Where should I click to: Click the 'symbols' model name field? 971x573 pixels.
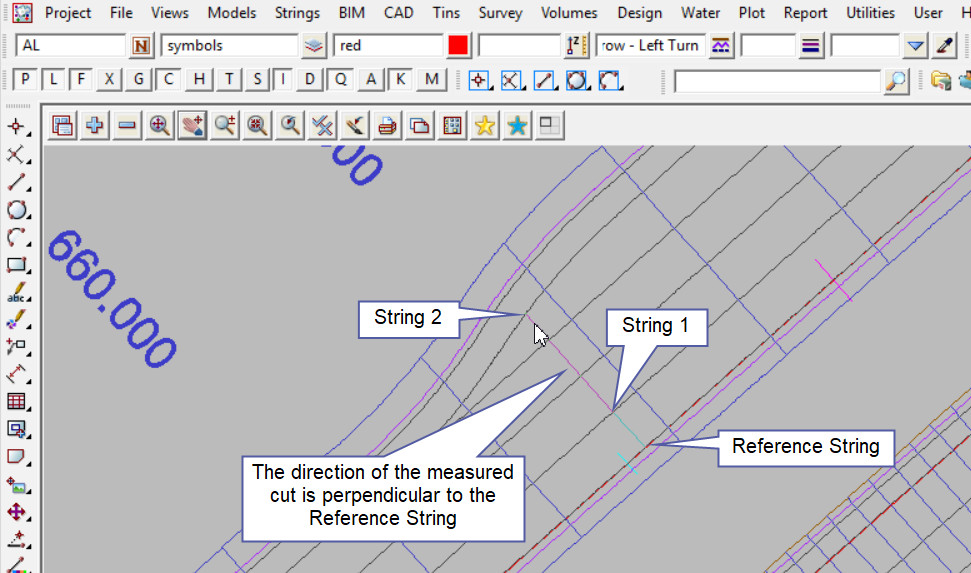click(229, 46)
